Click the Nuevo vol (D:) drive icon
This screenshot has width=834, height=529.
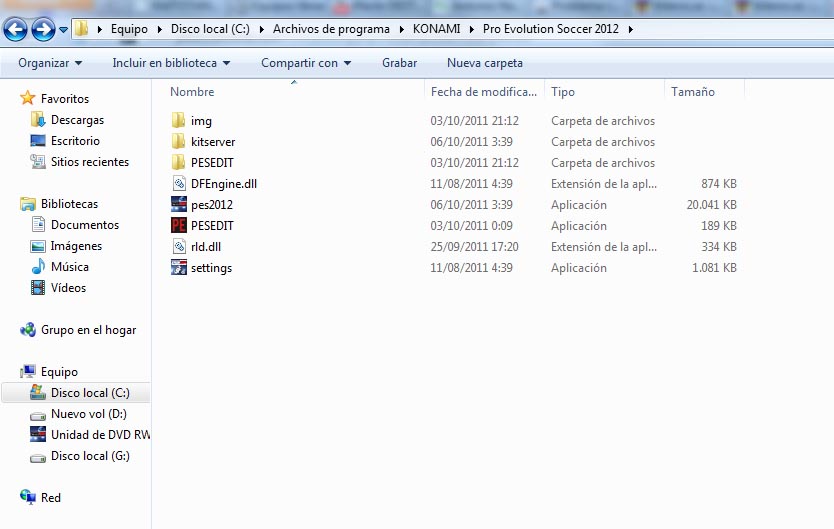[38, 415]
